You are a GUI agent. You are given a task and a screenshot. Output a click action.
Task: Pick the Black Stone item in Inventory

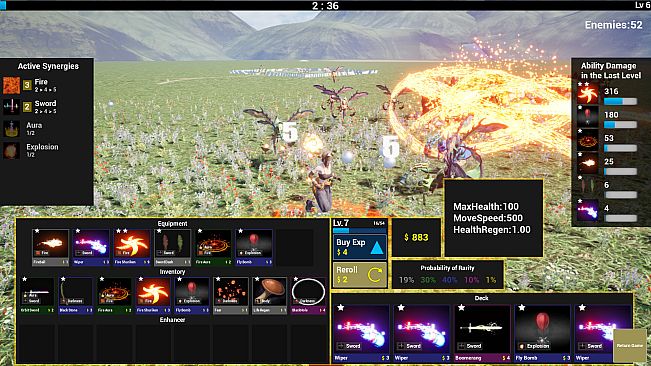click(x=76, y=295)
